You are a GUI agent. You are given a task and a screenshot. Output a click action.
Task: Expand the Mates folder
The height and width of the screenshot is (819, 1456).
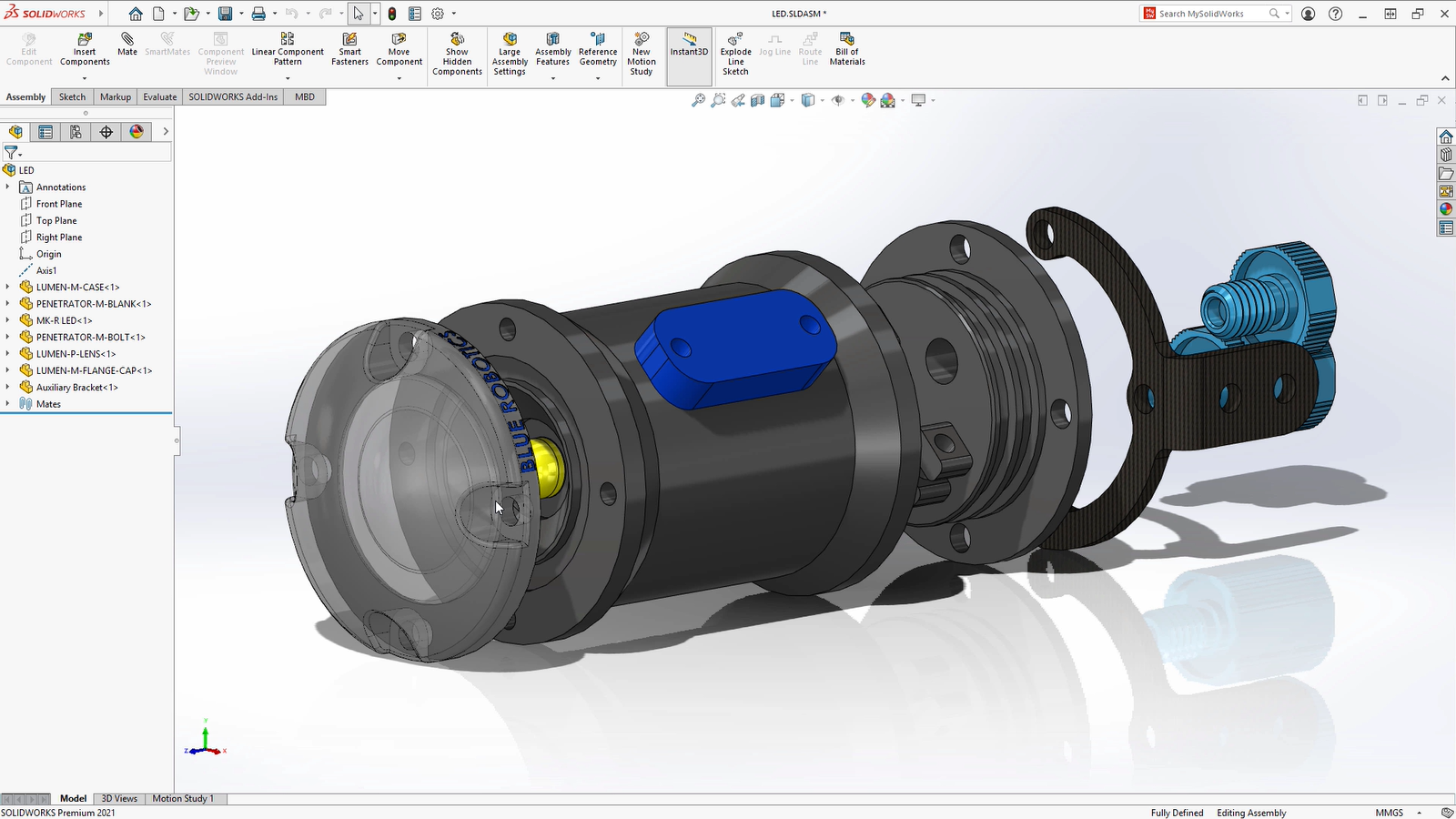9,403
